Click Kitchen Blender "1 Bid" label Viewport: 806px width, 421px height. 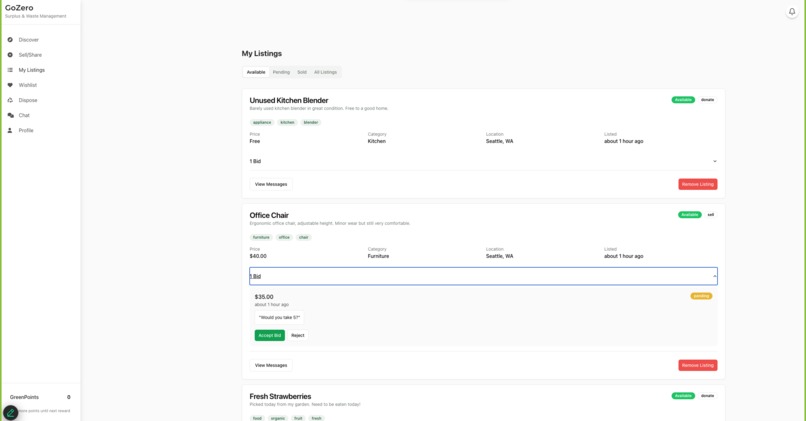pyautogui.click(x=255, y=161)
